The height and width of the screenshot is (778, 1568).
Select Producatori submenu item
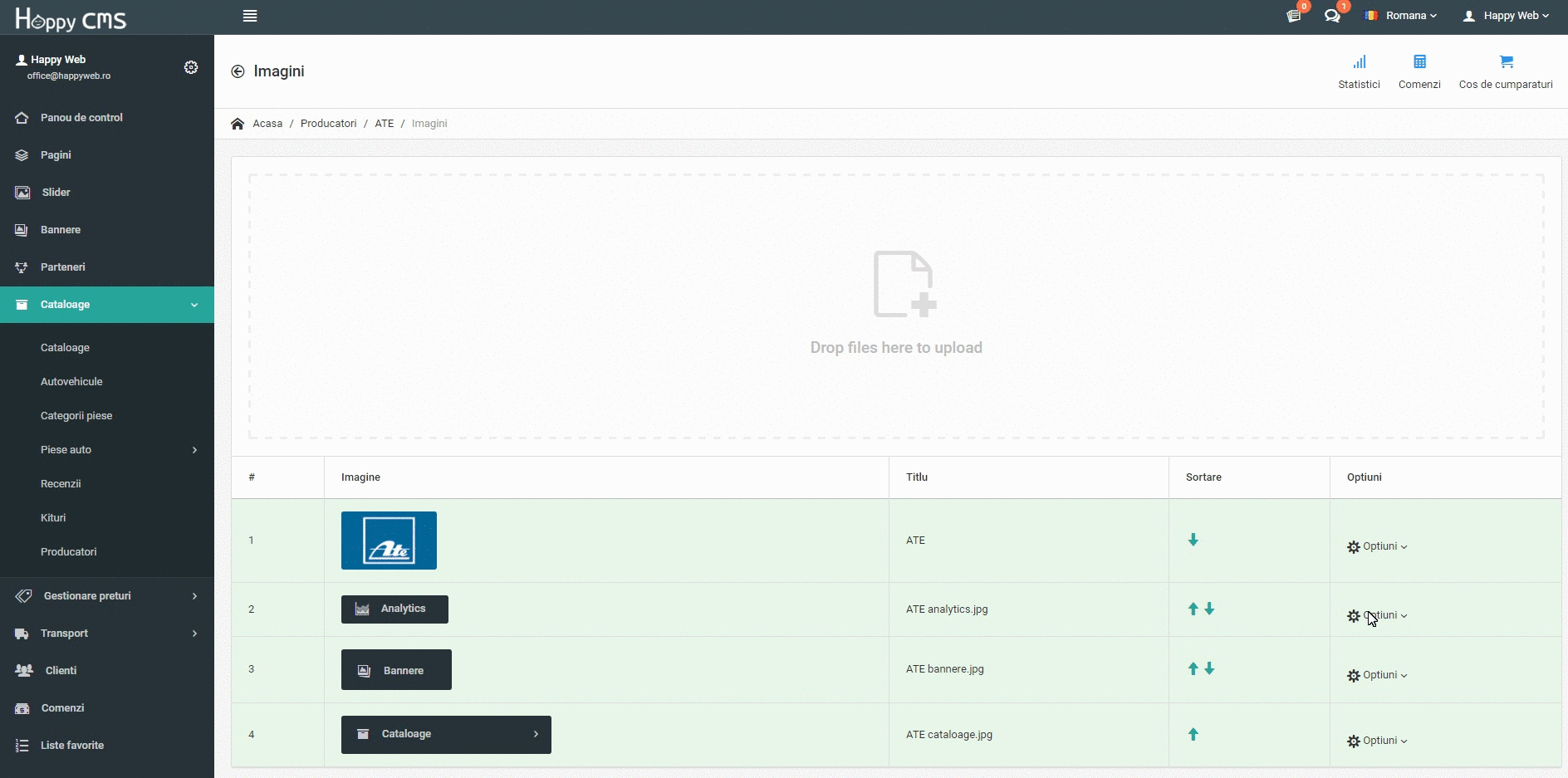pyautogui.click(x=107, y=552)
